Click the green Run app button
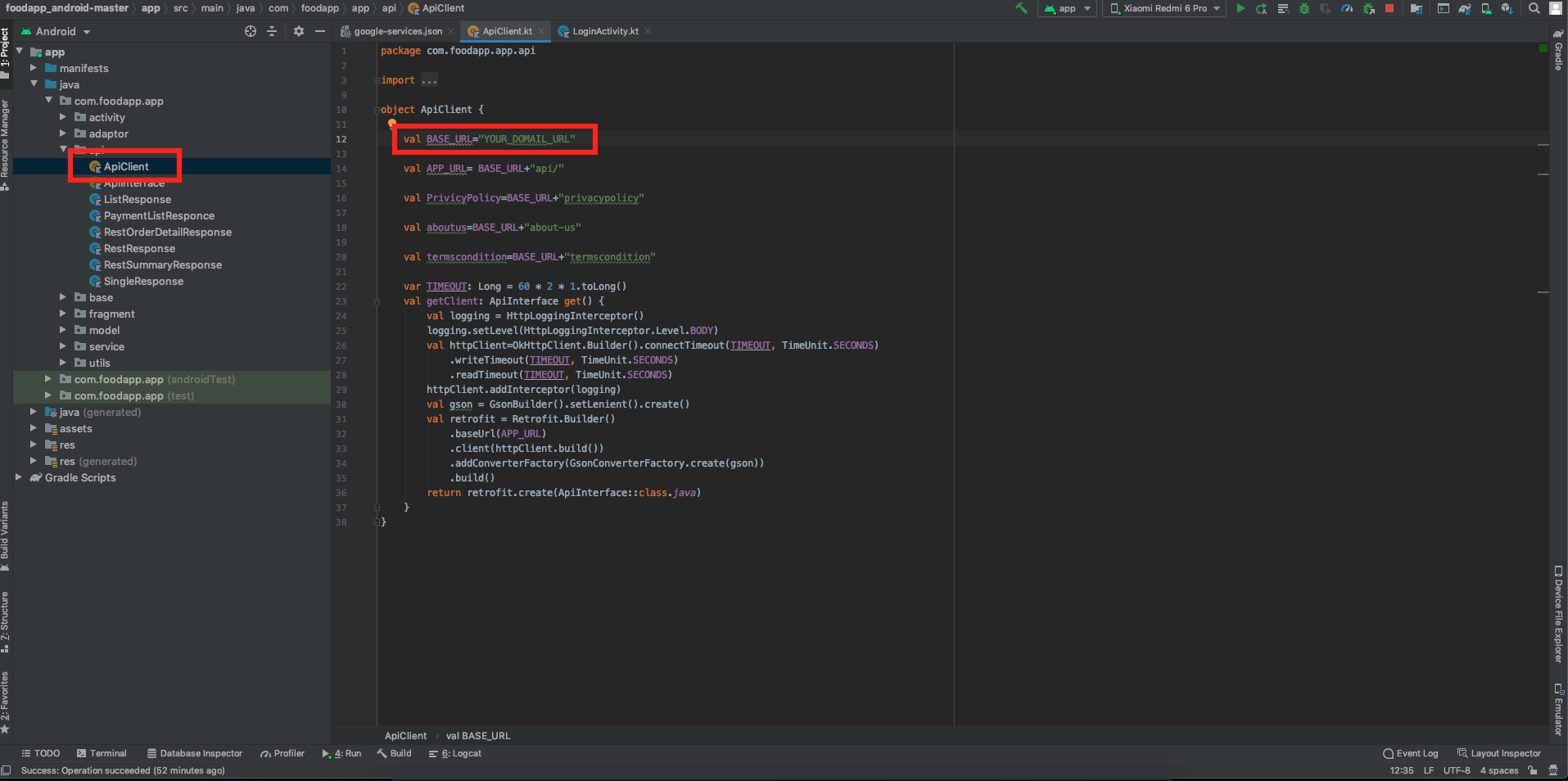1568x781 pixels. tap(1240, 9)
